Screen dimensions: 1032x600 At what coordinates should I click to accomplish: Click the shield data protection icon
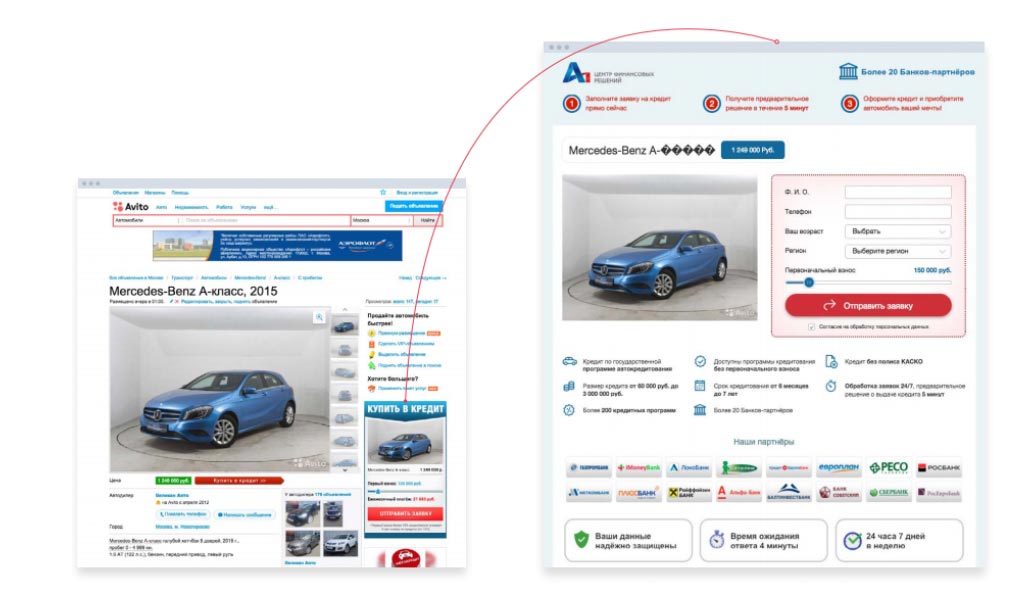580,540
